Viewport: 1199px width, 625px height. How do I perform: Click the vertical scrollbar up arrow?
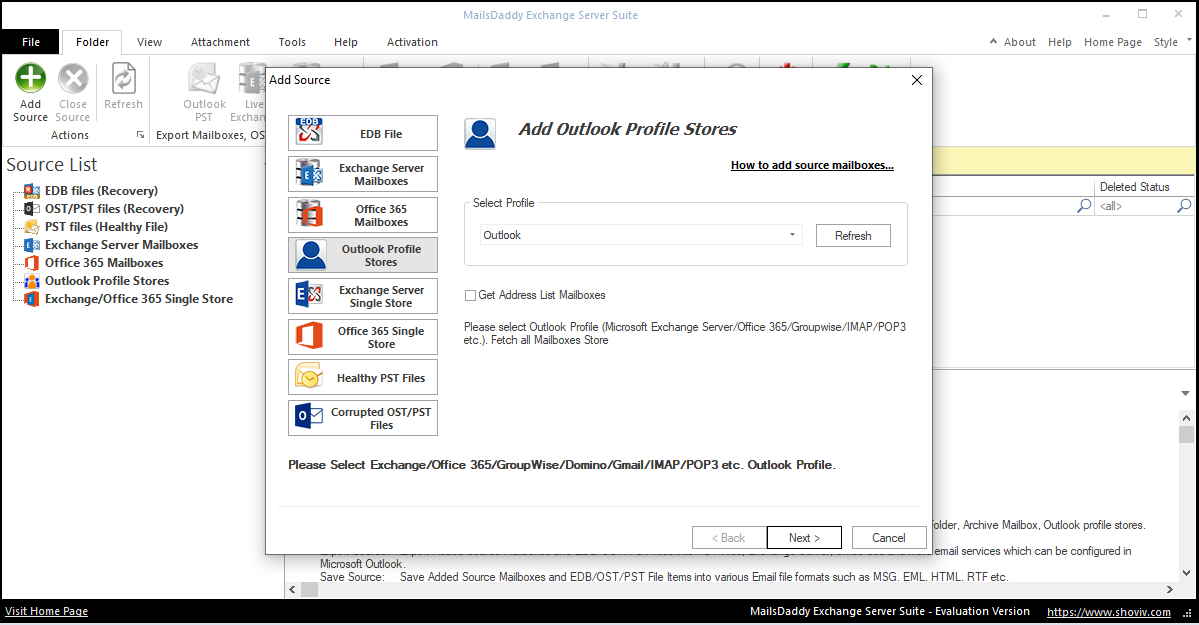[1186, 418]
